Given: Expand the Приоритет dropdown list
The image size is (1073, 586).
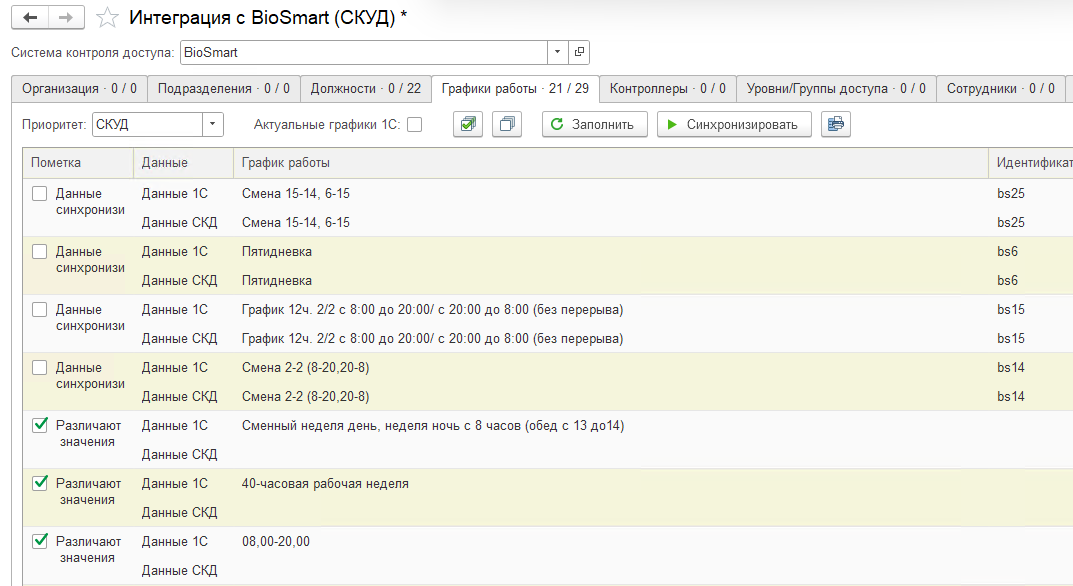Looking at the screenshot, I should pyautogui.click(x=213, y=124).
